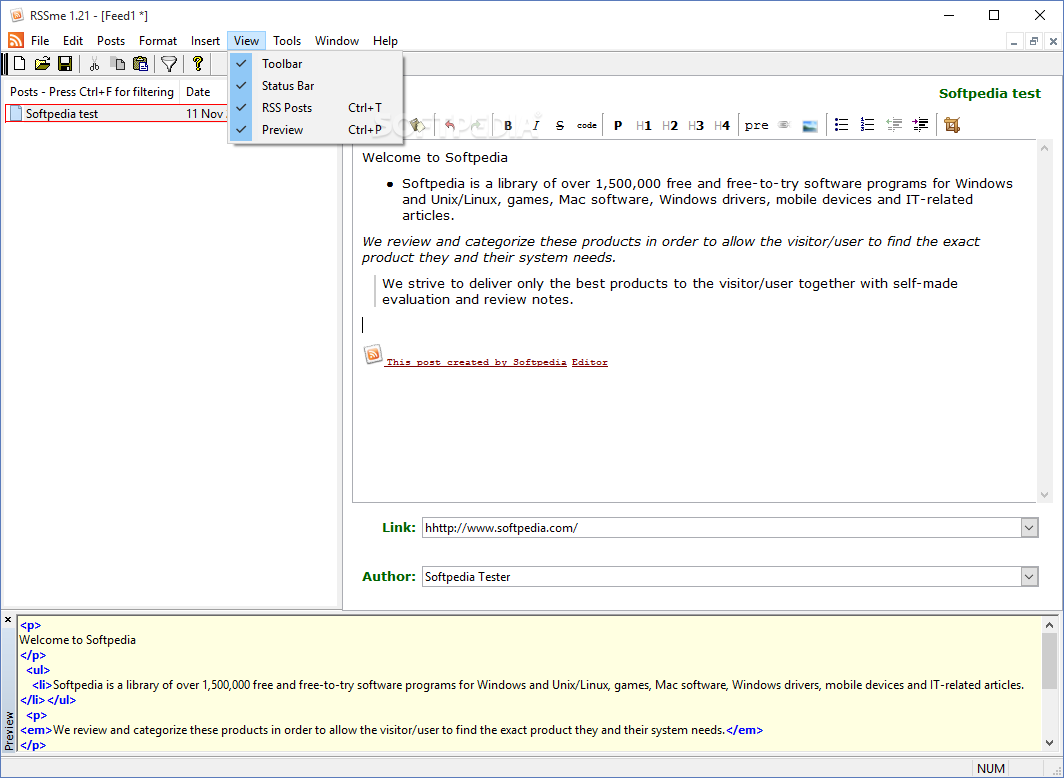Restore the inner Feed1 document window
Image resolution: width=1064 pixels, height=778 pixels.
pos(1033,41)
